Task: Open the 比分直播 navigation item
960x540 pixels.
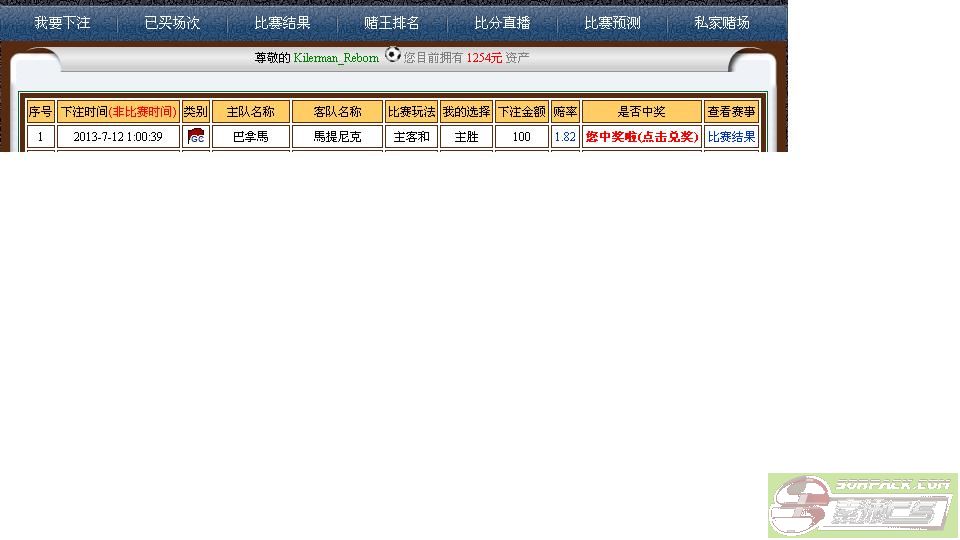Action: coord(502,22)
